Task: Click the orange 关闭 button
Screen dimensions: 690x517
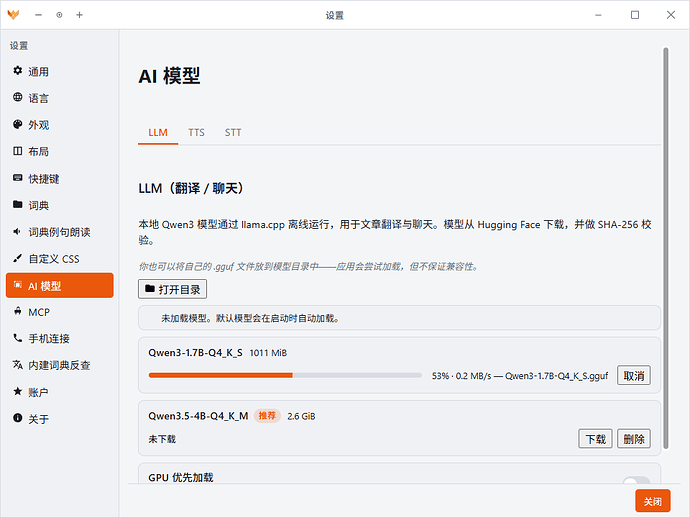Action: (653, 501)
